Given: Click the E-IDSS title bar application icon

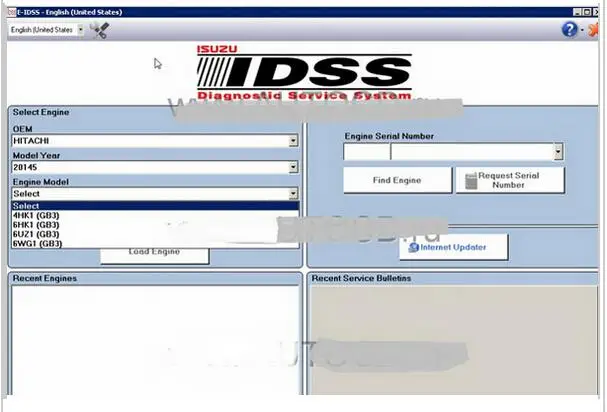Looking at the screenshot, I should coord(12,12).
